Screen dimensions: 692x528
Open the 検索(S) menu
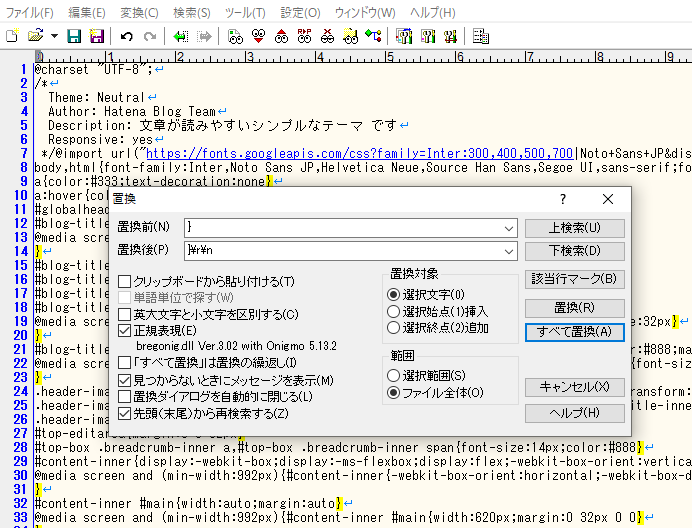click(192, 13)
